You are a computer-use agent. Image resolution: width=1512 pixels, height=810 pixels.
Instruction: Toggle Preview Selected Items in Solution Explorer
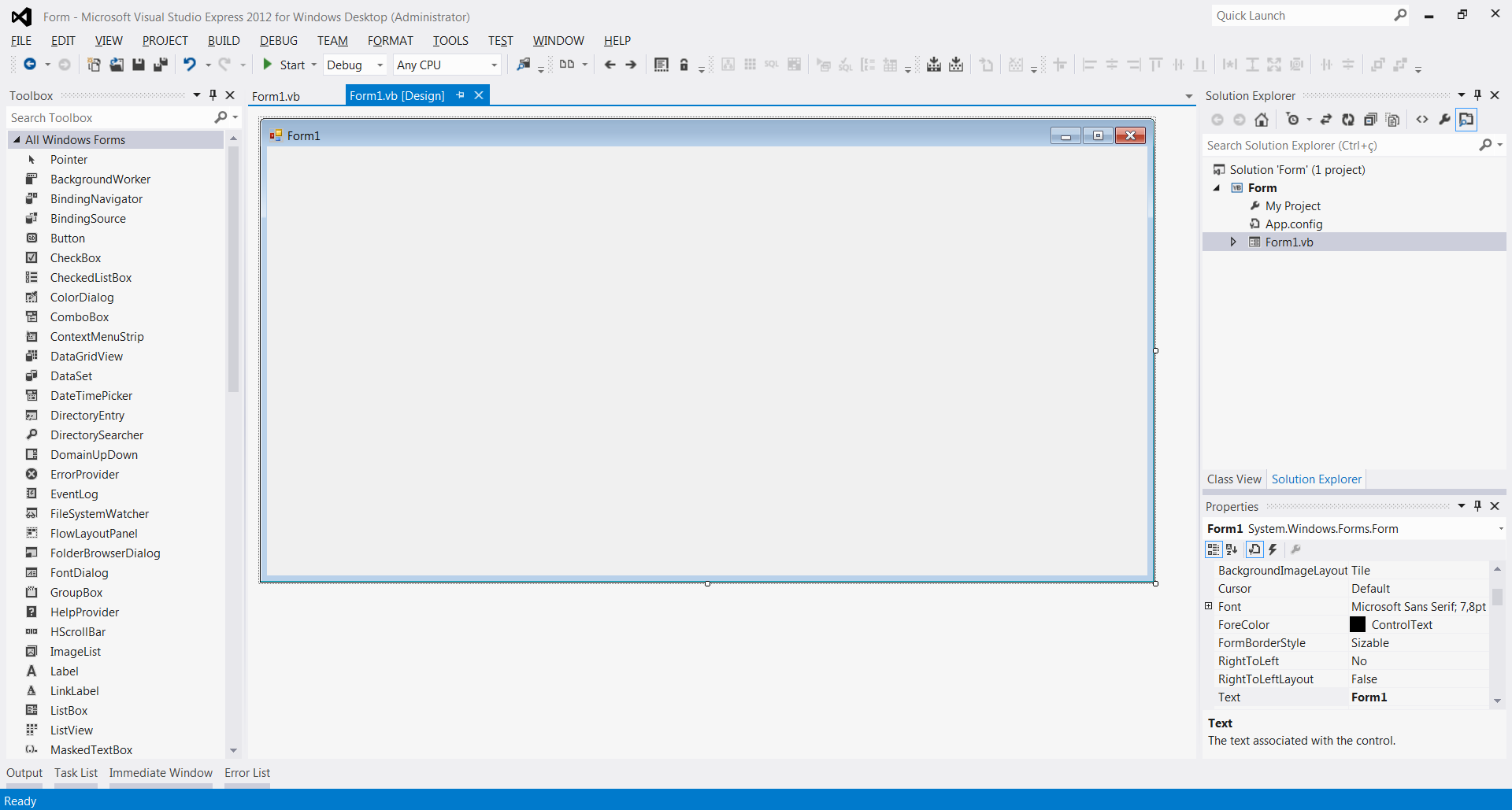click(x=1466, y=120)
